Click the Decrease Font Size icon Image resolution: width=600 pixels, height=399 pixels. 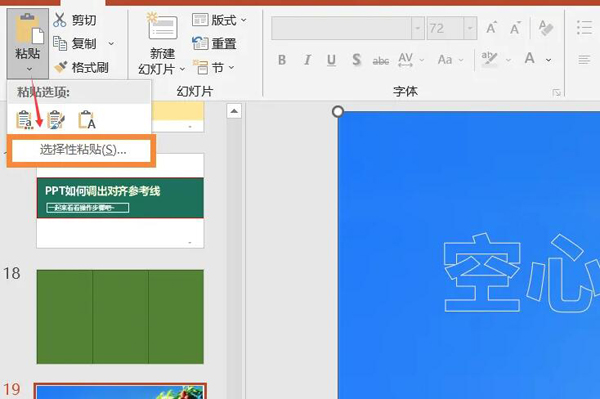tap(515, 28)
